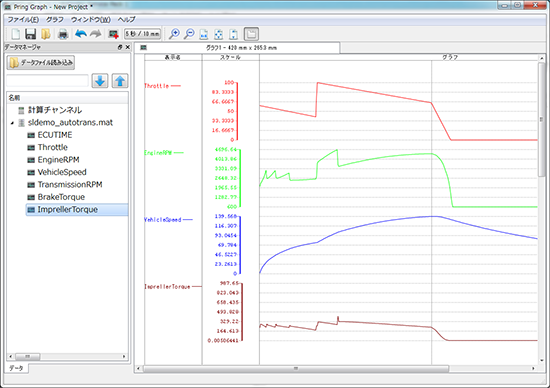
Task: Click the horizontal scrollbar under the graph
Action: [296, 368]
